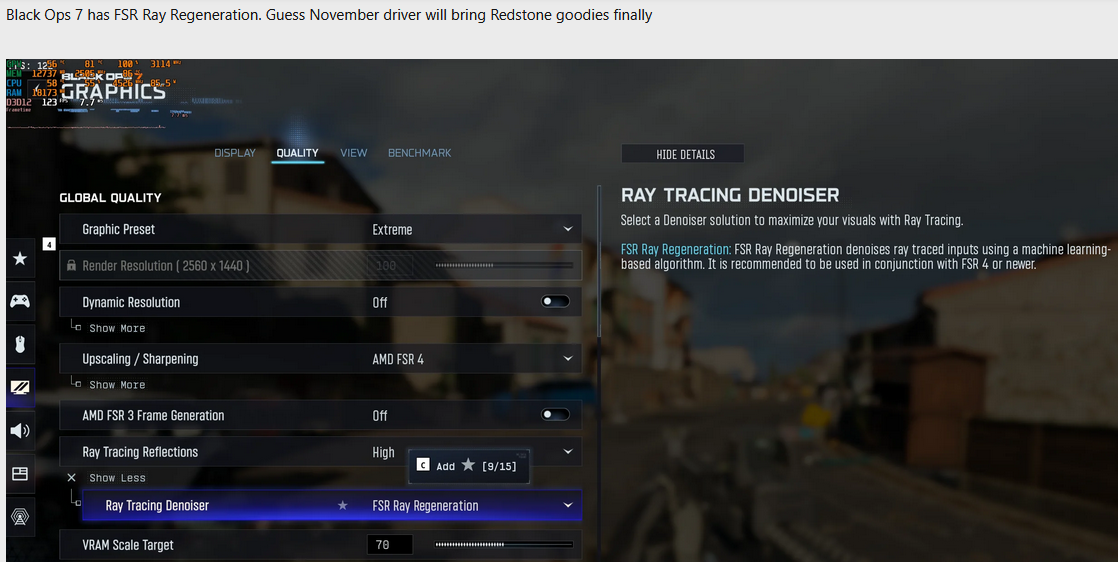Open the Controller settings sidebar icon

click(20, 301)
